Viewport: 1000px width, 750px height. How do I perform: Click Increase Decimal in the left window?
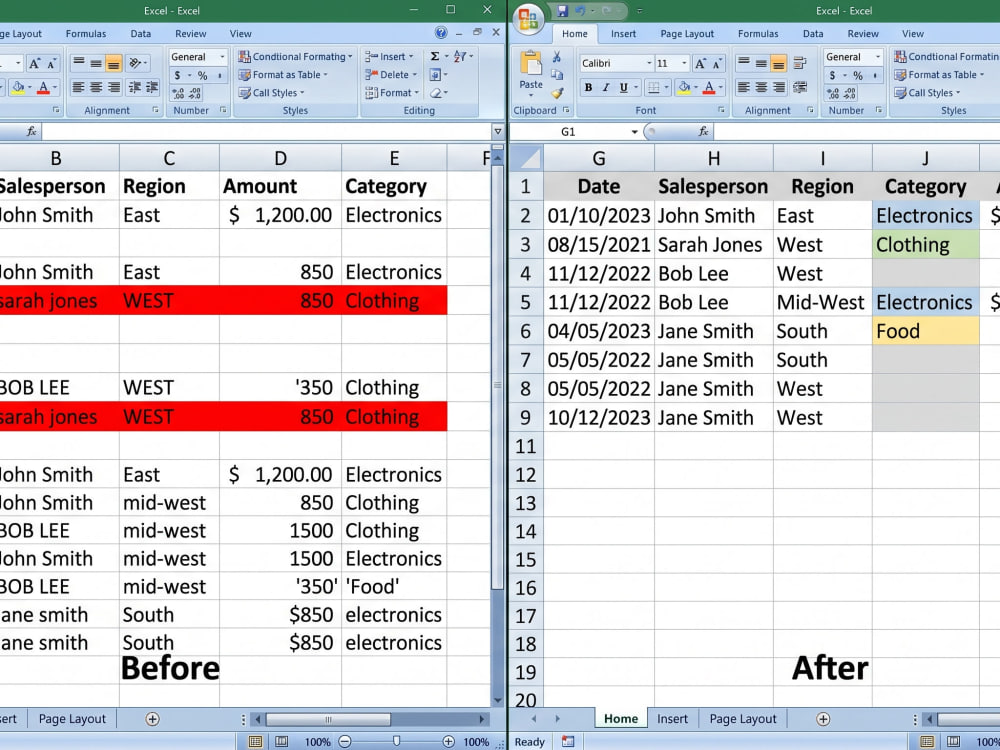click(x=178, y=93)
